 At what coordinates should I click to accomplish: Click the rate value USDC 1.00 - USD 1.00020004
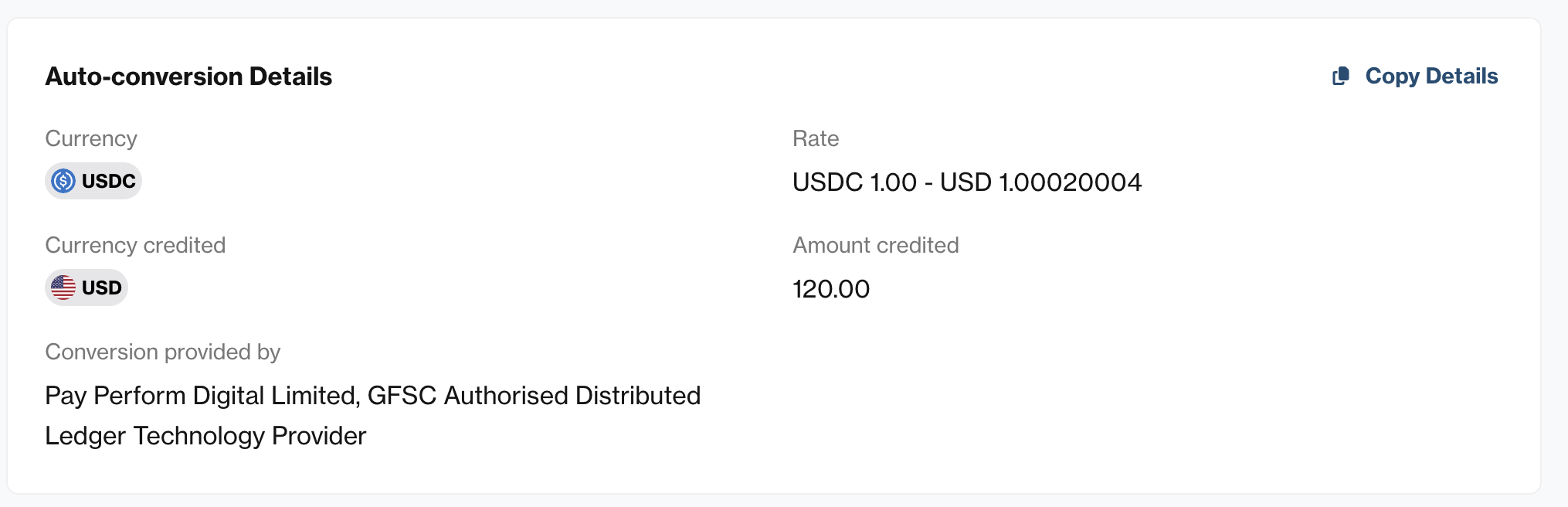(x=967, y=182)
